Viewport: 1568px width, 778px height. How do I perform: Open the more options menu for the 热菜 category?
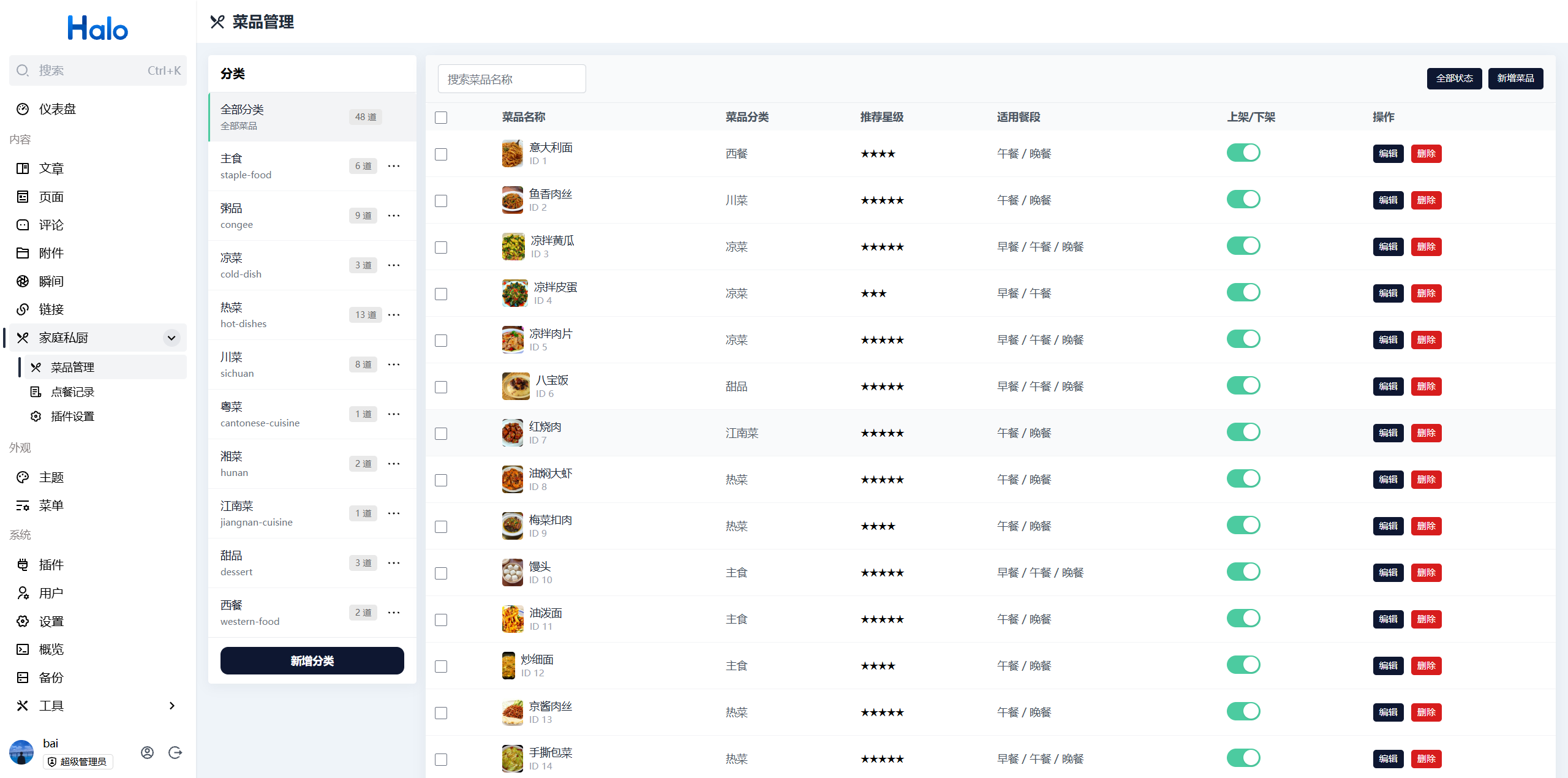pos(394,315)
